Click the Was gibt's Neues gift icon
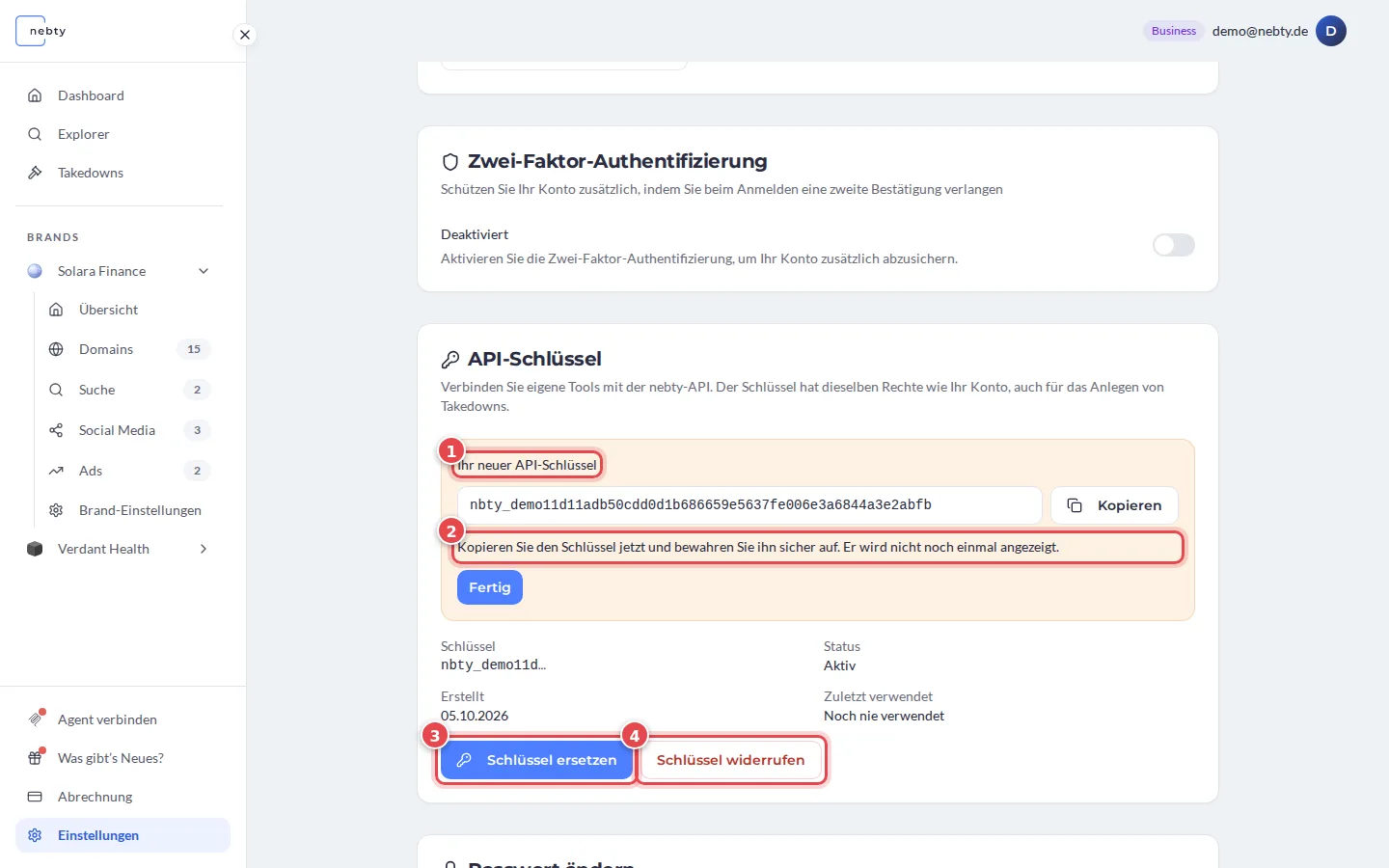 coord(35,758)
